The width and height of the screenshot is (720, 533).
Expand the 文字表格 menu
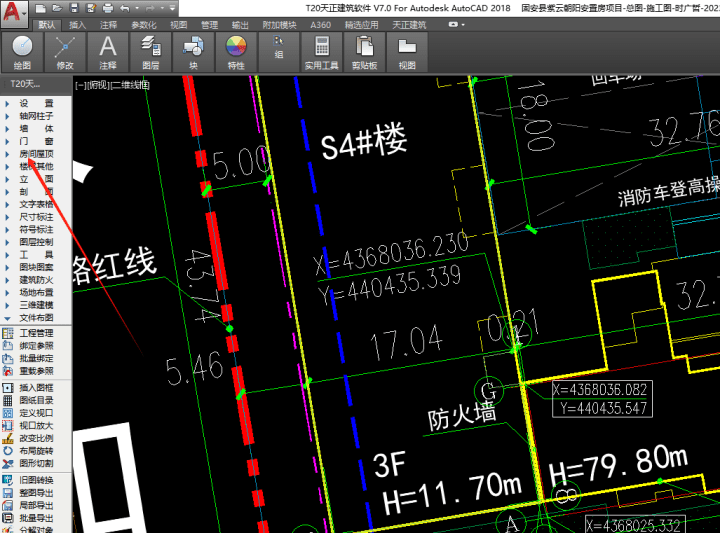click(x=36, y=204)
